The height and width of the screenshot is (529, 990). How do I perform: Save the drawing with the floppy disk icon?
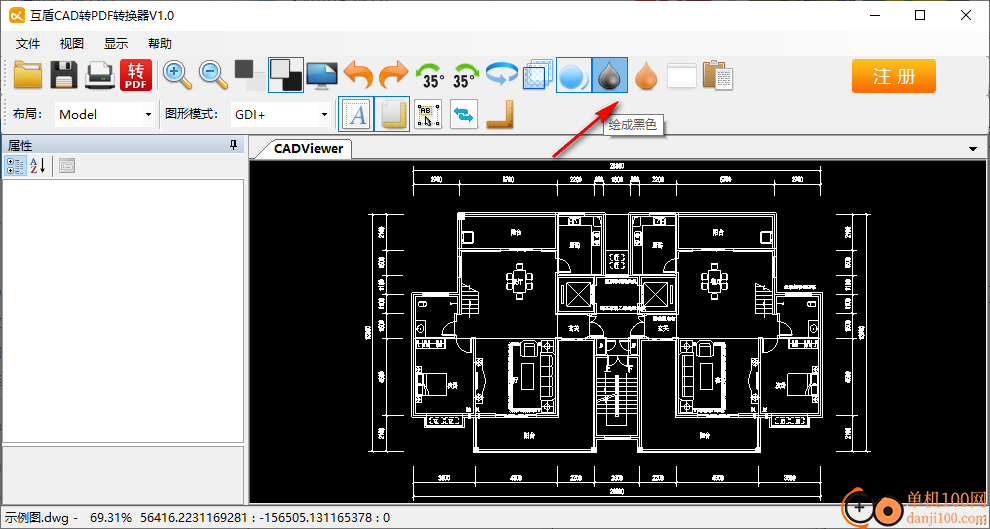coord(64,75)
